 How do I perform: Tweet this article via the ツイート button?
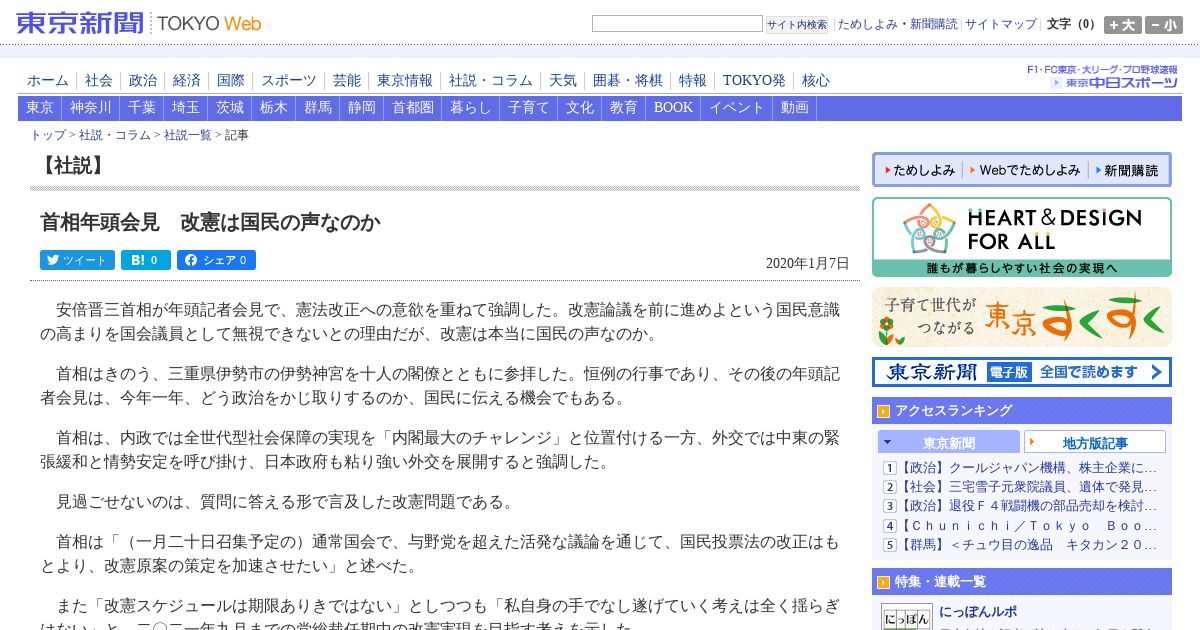pyautogui.click(x=77, y=260)
